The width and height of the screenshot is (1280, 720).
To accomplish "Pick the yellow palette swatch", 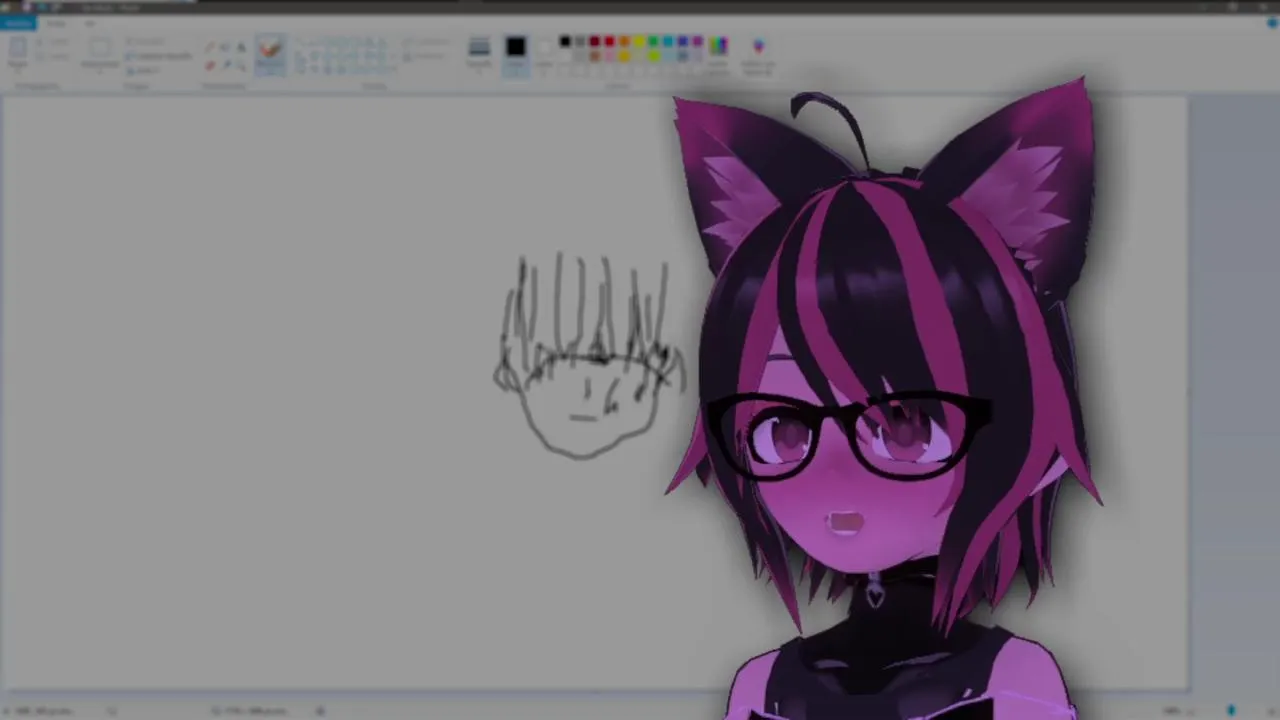I will pos(638,41).
